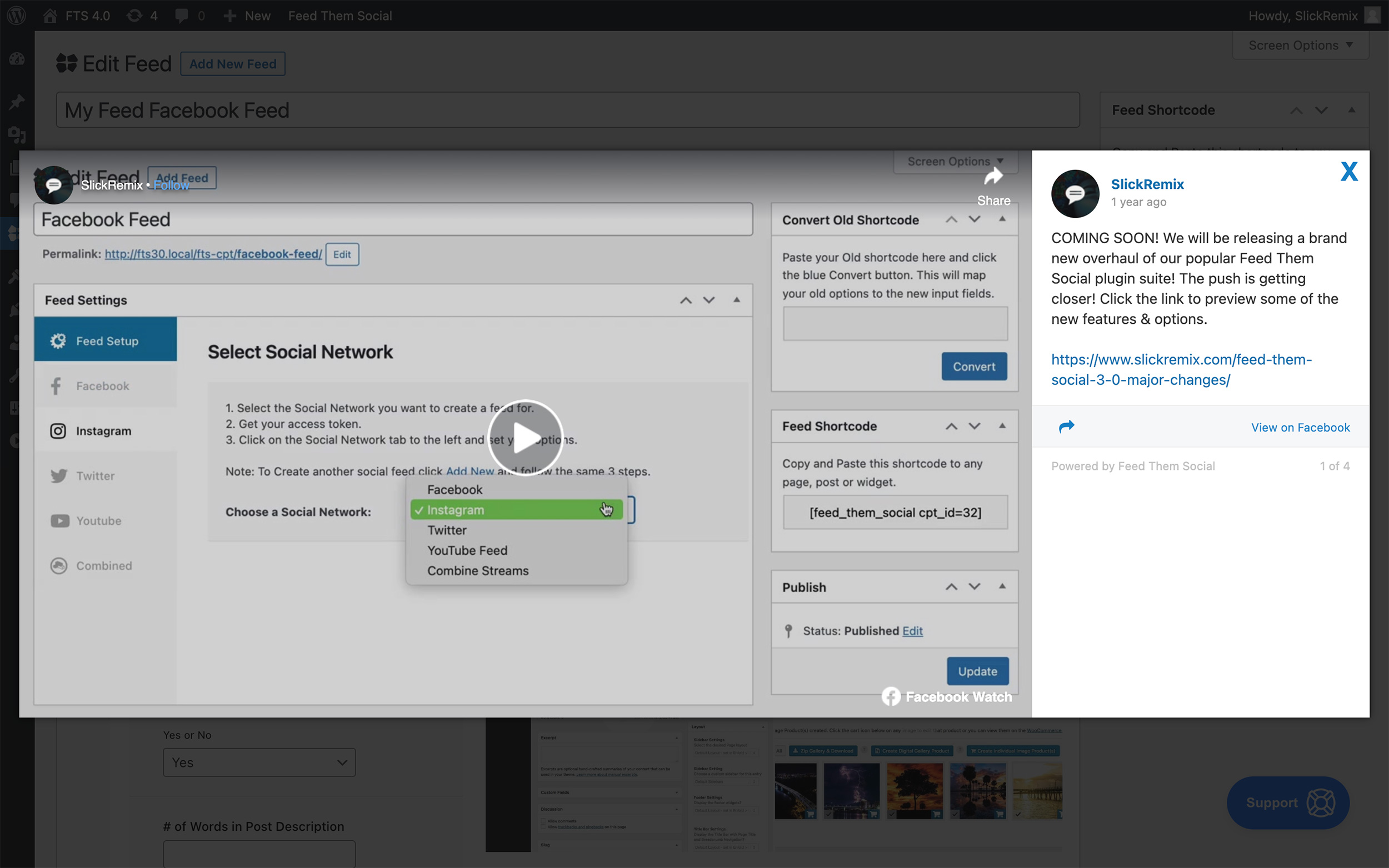Close the popup with the X

pos(1349,171)
